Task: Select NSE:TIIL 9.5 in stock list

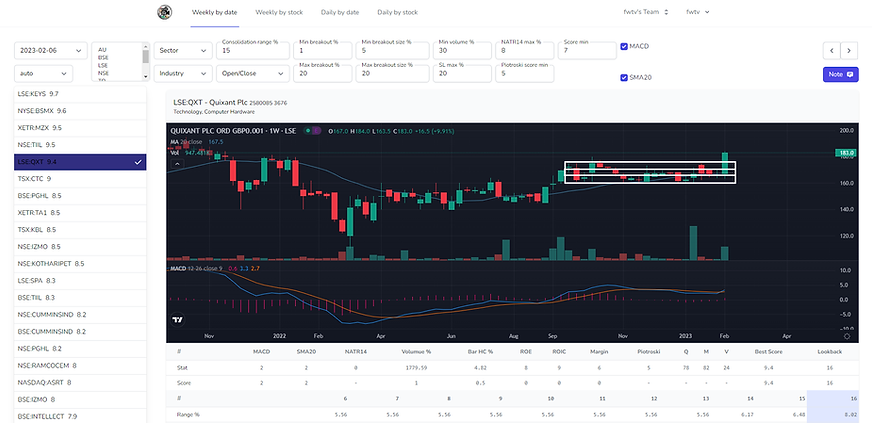Action: [80, 145]
